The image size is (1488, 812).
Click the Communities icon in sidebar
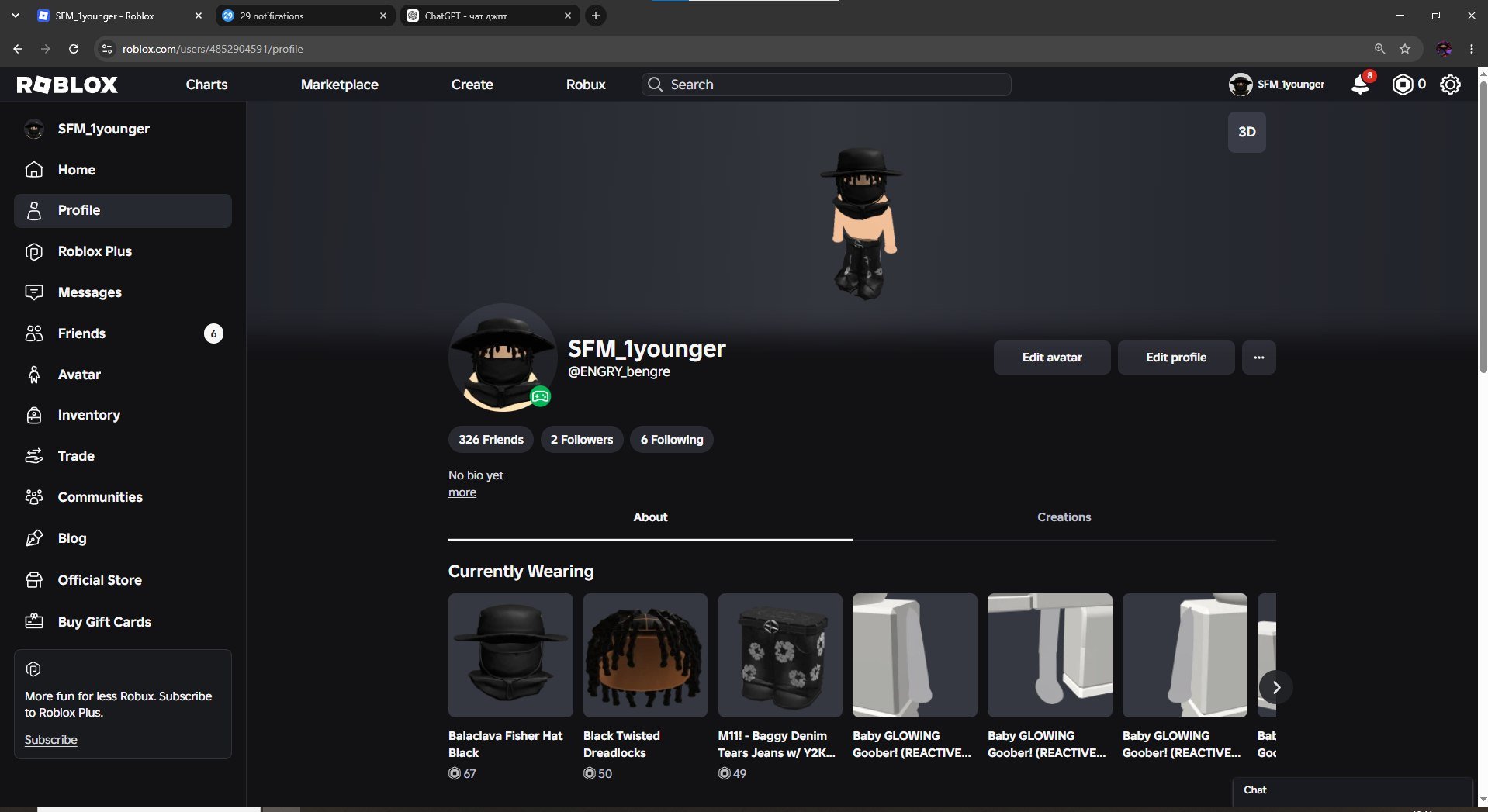(34, 497)
